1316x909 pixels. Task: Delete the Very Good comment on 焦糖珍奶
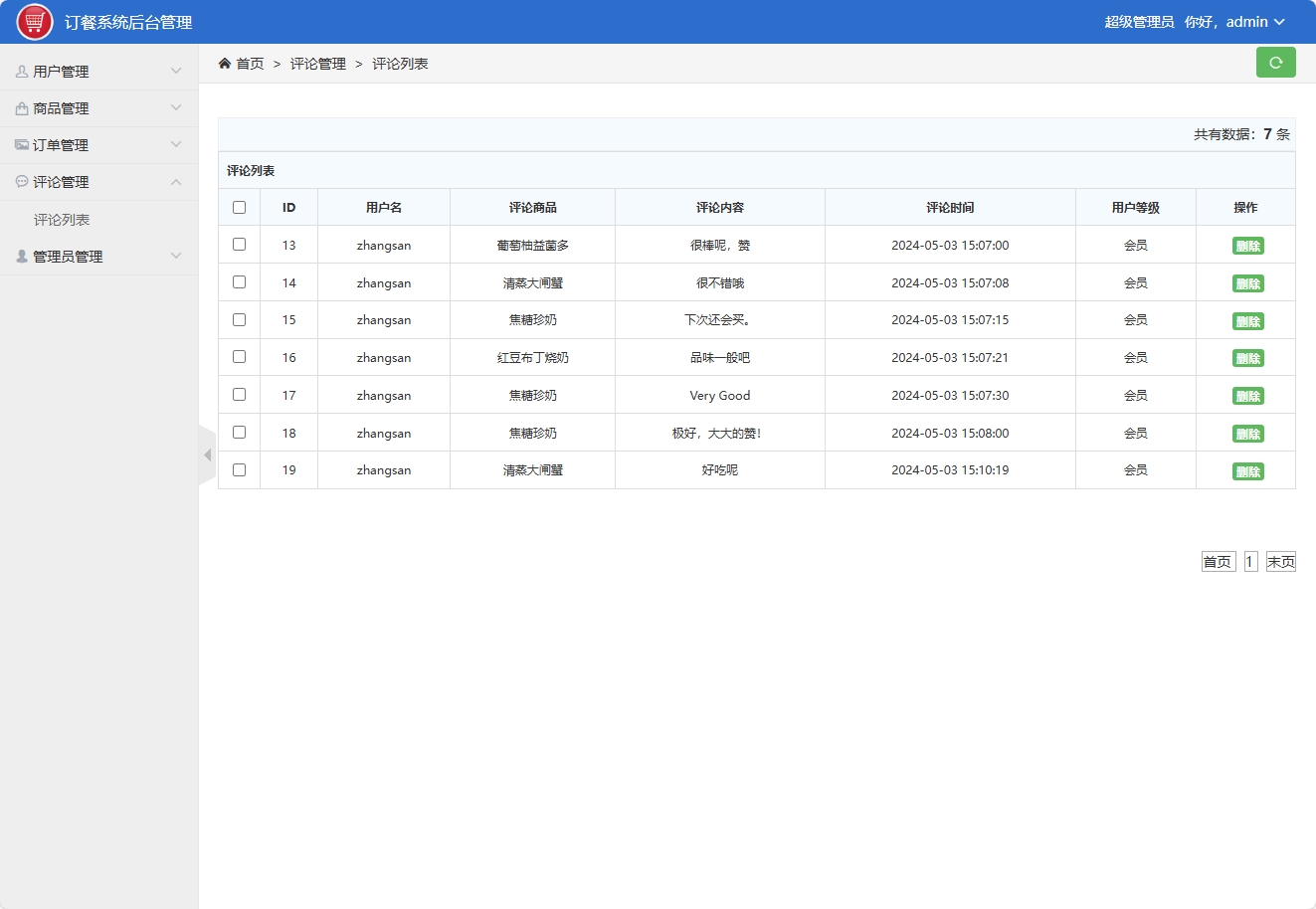tap(1247, 395)
